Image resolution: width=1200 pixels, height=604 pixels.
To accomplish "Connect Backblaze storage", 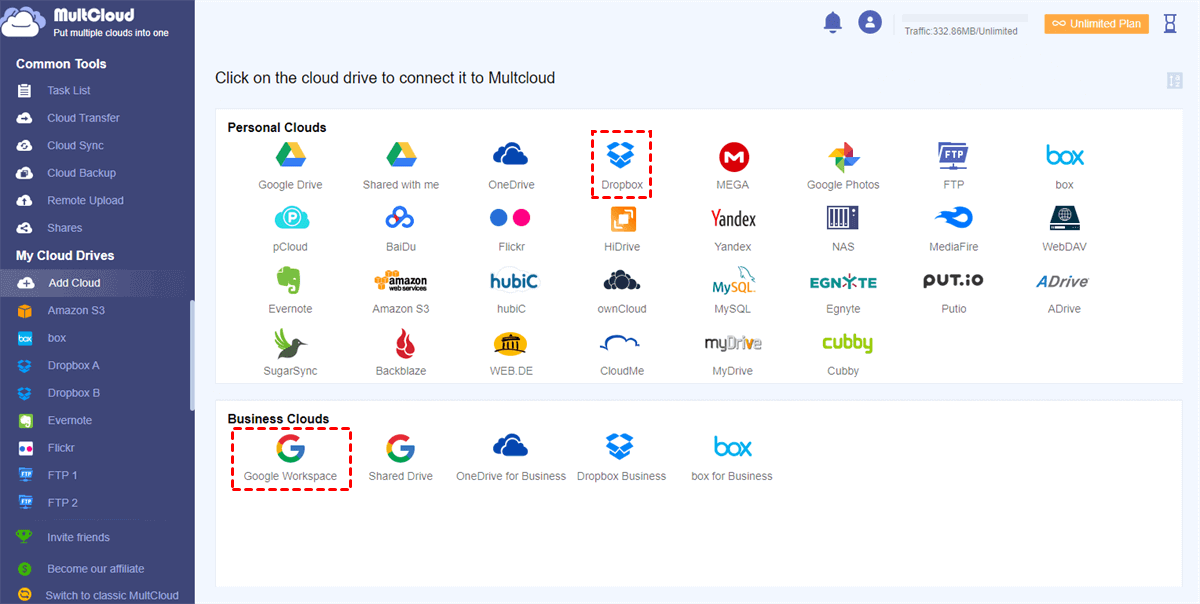I will click(x=400, y=352).
